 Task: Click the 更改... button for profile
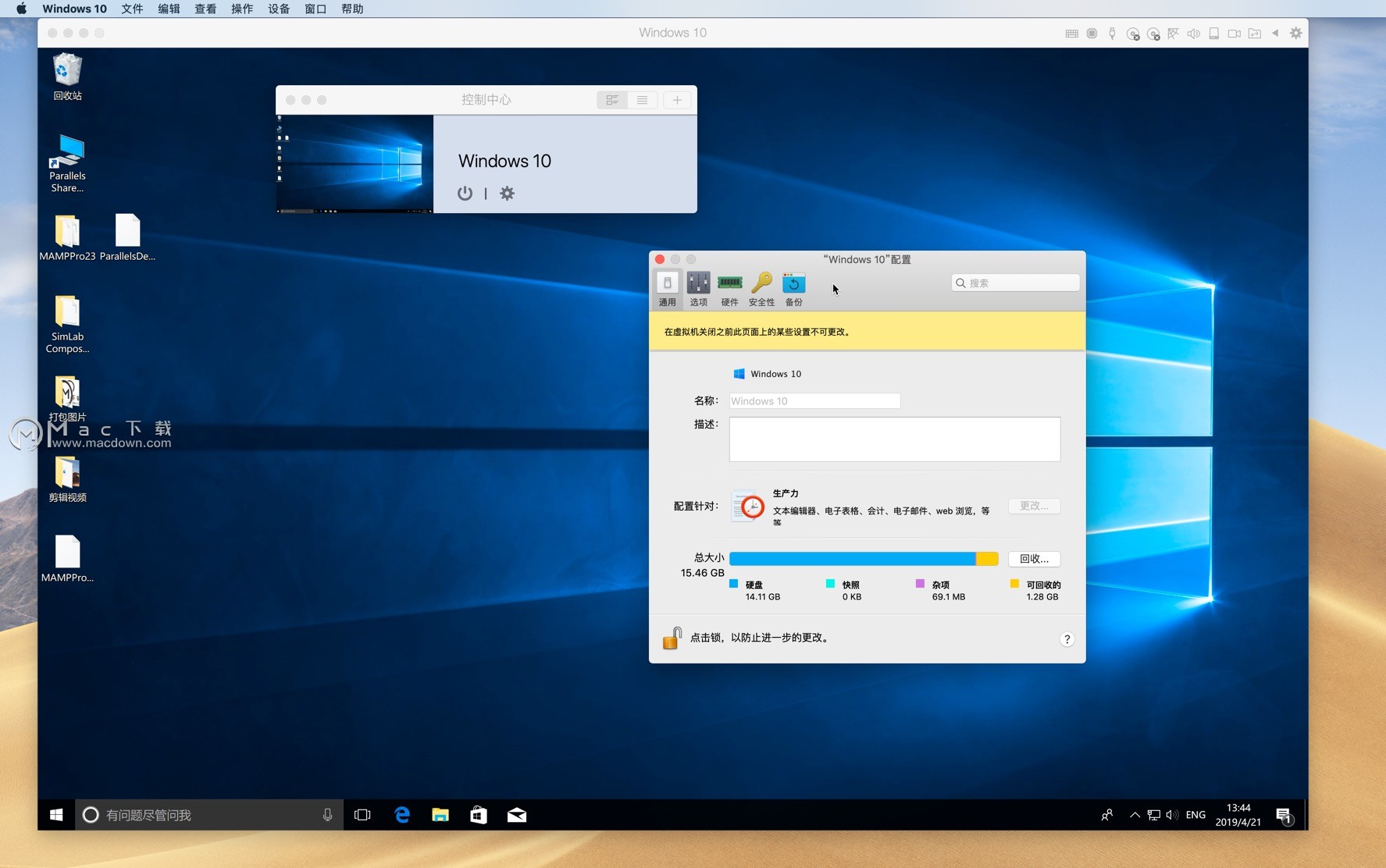click(1034, 506)
